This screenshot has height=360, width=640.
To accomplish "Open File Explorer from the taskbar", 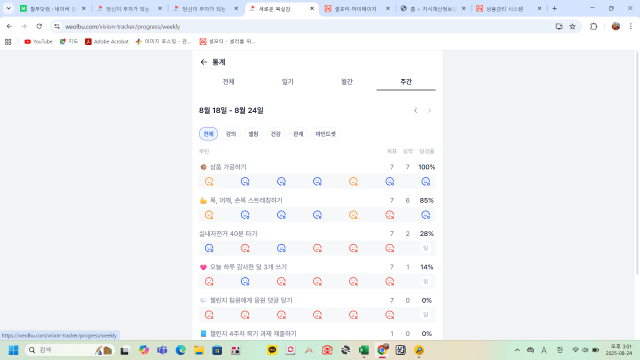I will click(199, 350).
